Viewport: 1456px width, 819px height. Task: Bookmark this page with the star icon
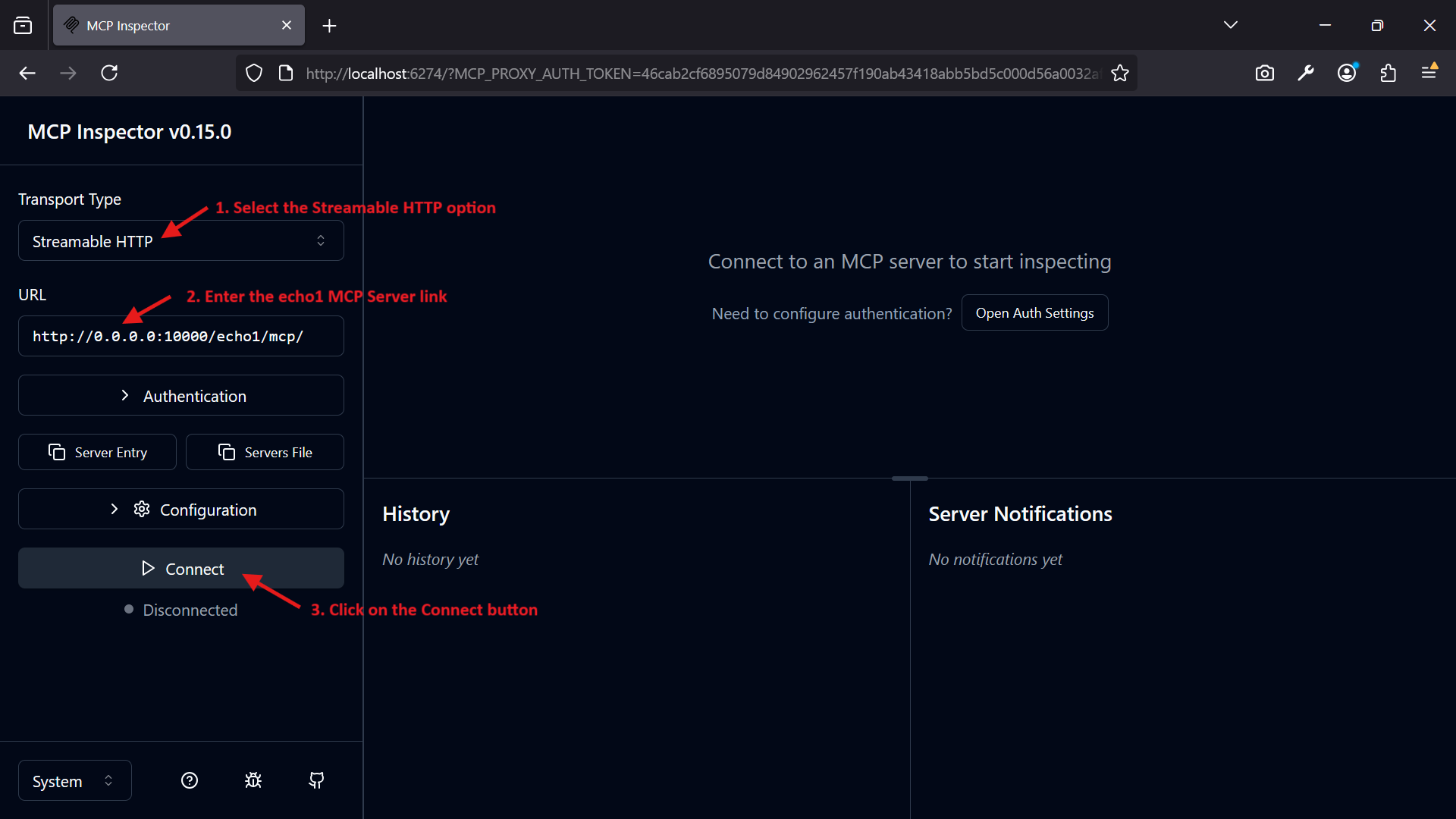[1120, 73]
